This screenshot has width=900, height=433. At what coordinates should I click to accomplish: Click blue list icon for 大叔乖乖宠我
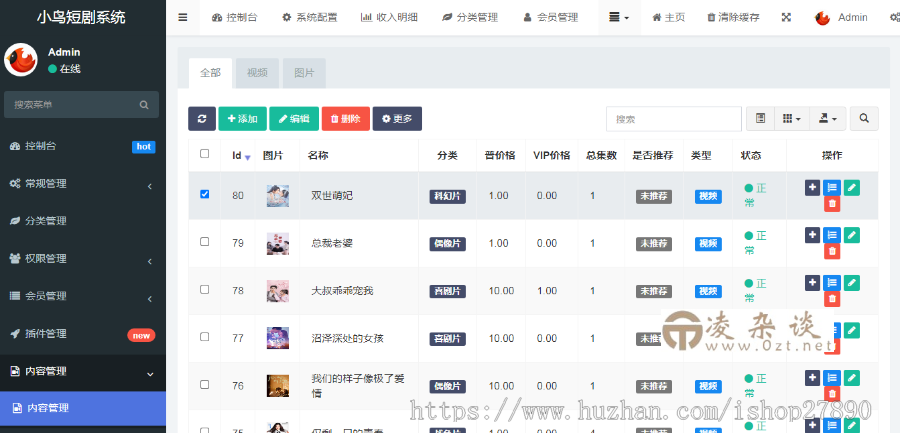click(x=832, y=283)
